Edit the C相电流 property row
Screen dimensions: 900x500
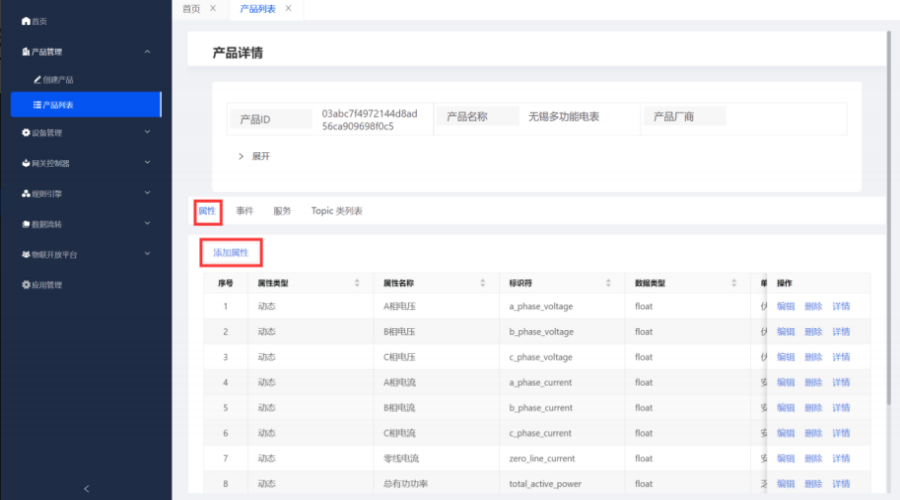(x=786, y=433)
